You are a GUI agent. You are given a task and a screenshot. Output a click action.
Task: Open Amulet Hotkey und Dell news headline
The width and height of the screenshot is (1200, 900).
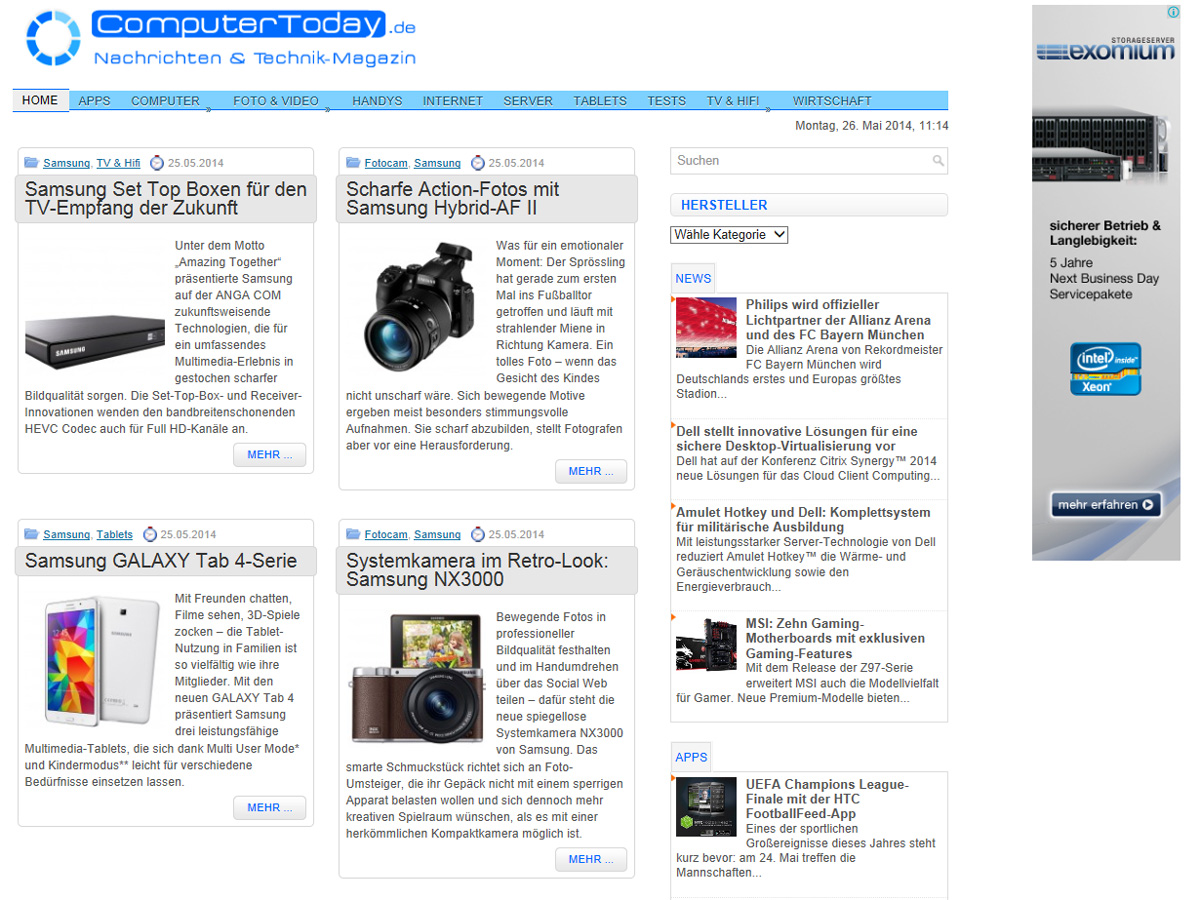coord(803,520)
